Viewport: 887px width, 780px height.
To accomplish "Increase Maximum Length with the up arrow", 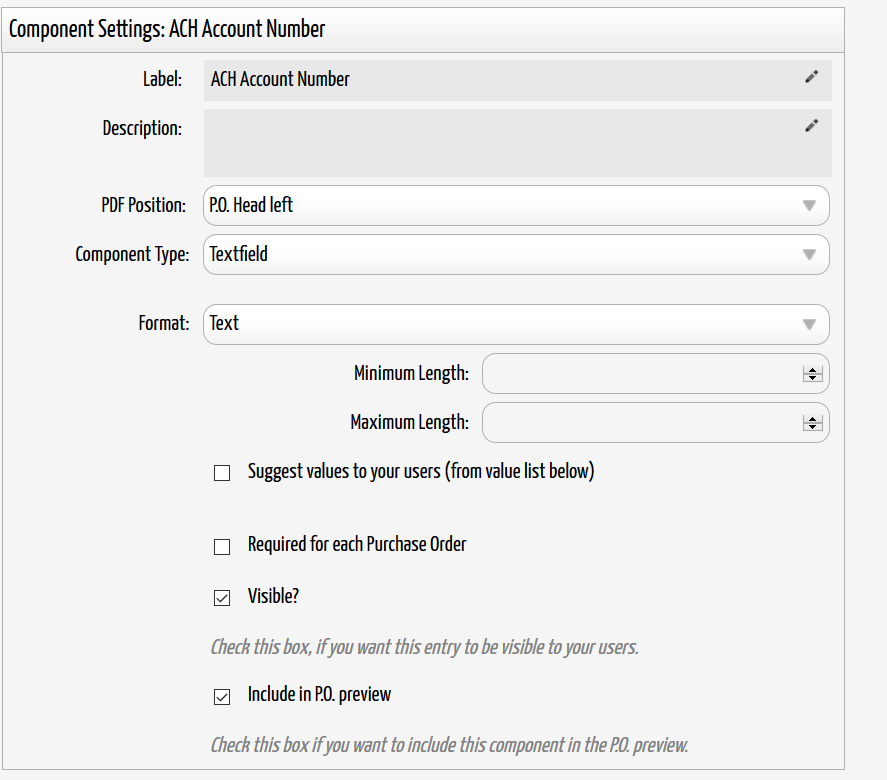I will [x=812, y=419].
